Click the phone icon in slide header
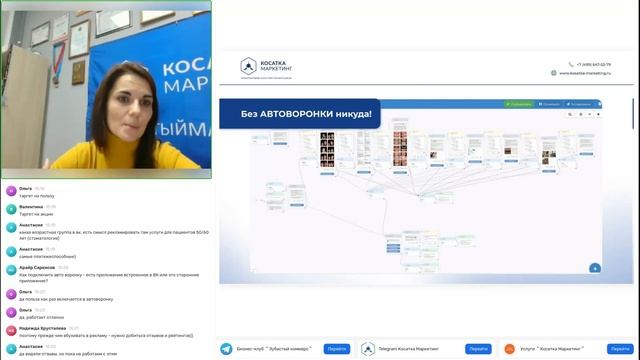640x360 pixels. point(571,64)
